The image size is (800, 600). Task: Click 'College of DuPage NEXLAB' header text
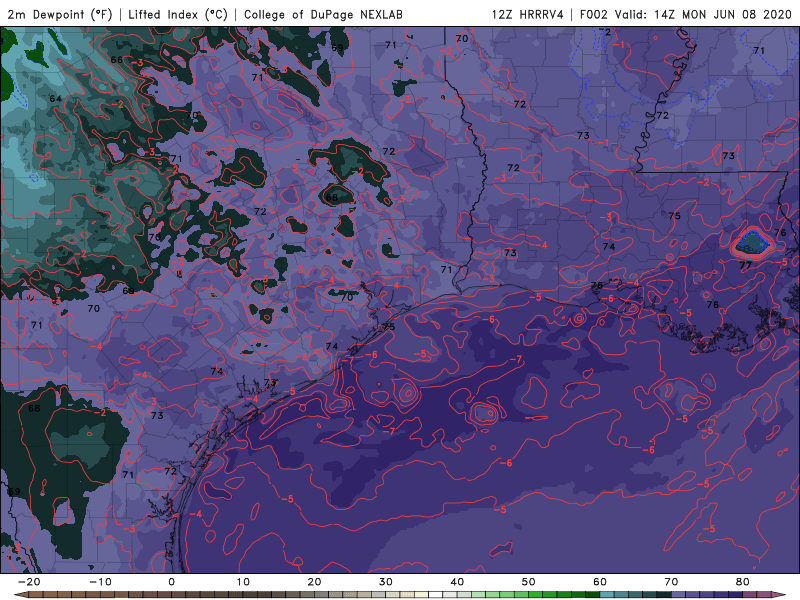click(x=323, y=15)
